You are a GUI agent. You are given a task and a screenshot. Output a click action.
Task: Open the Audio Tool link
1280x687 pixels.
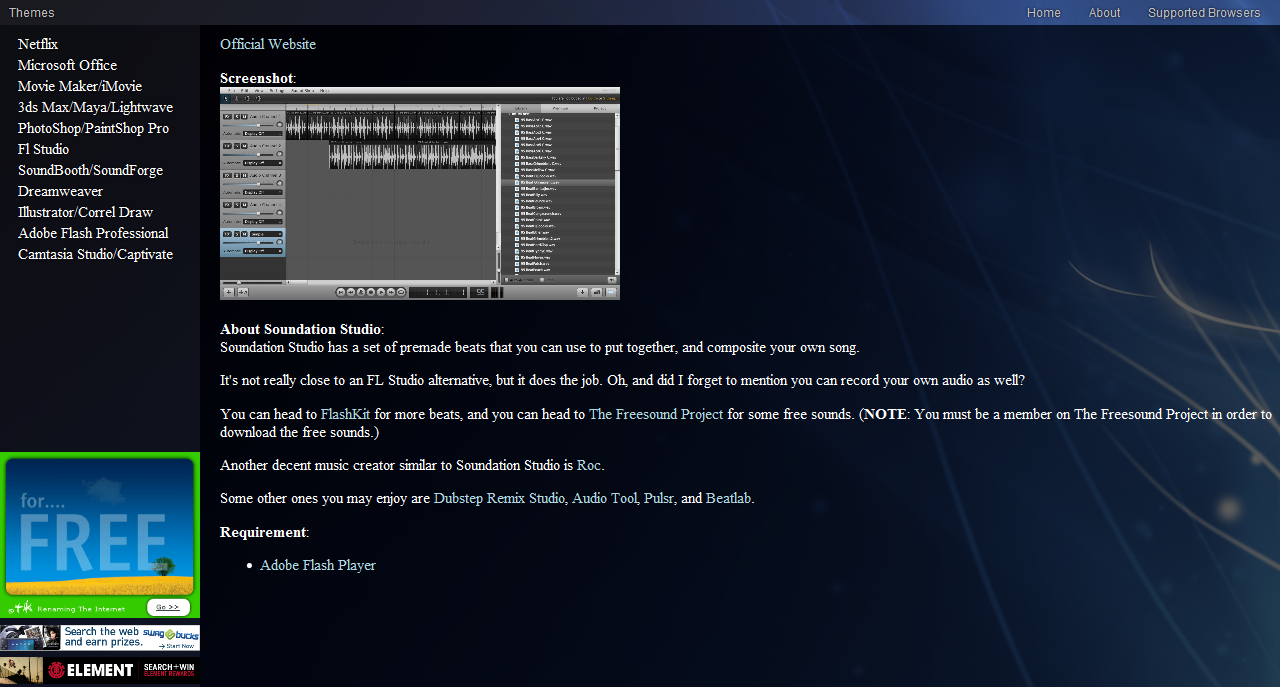pos(604,498)
